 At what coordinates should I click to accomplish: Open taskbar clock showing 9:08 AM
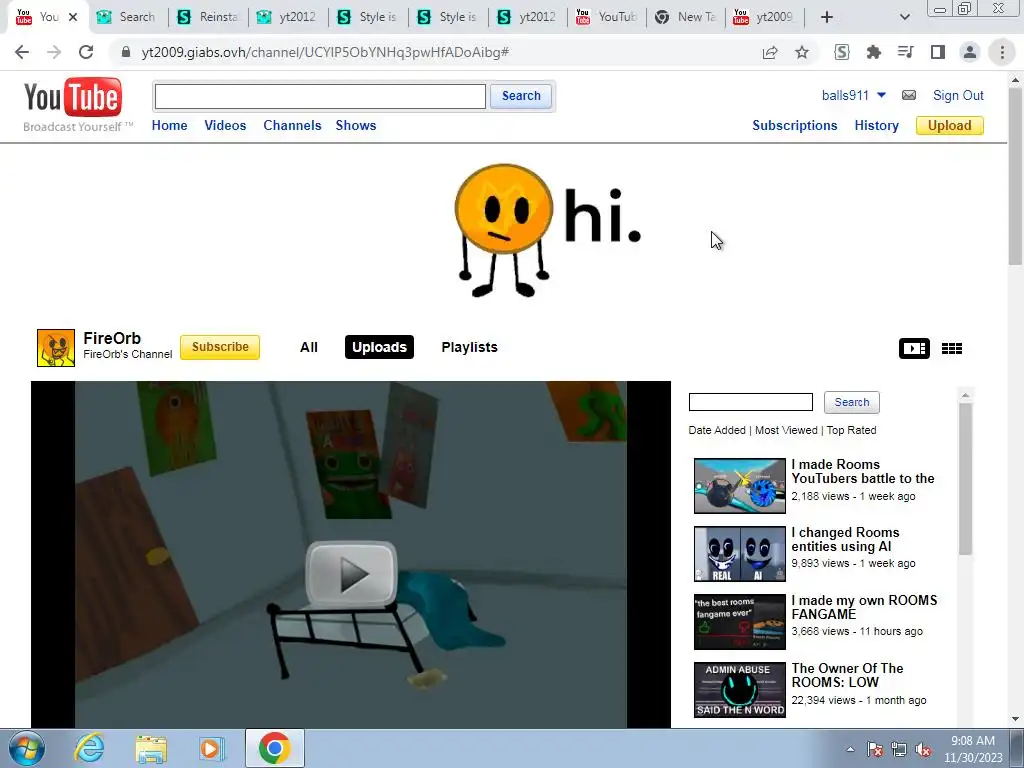tap(972, 749)
